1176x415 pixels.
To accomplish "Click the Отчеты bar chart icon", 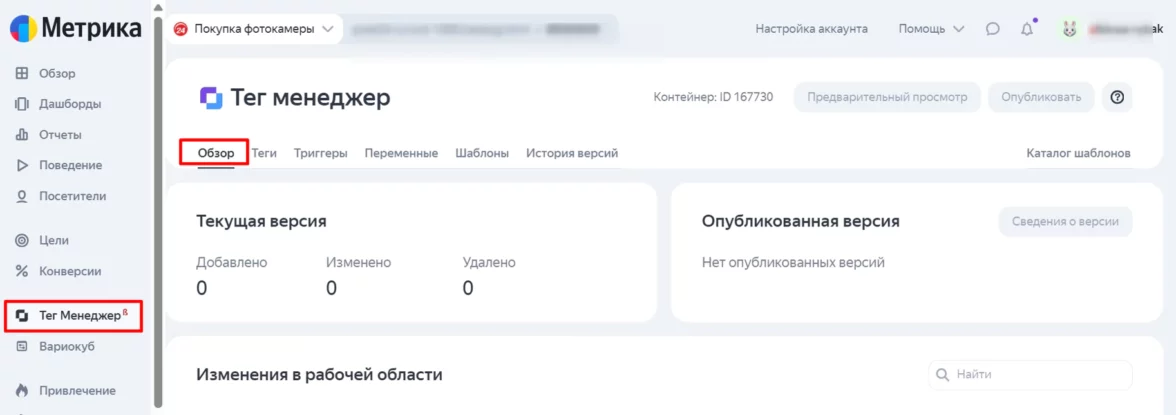I will (22, 135).
